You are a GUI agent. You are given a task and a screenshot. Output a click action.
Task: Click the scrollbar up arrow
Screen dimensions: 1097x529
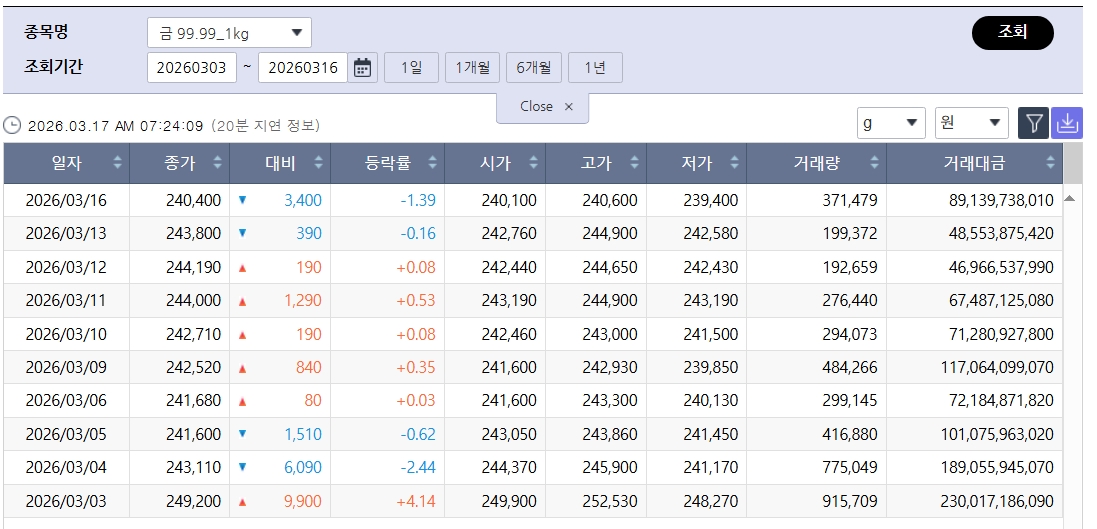1069,199
